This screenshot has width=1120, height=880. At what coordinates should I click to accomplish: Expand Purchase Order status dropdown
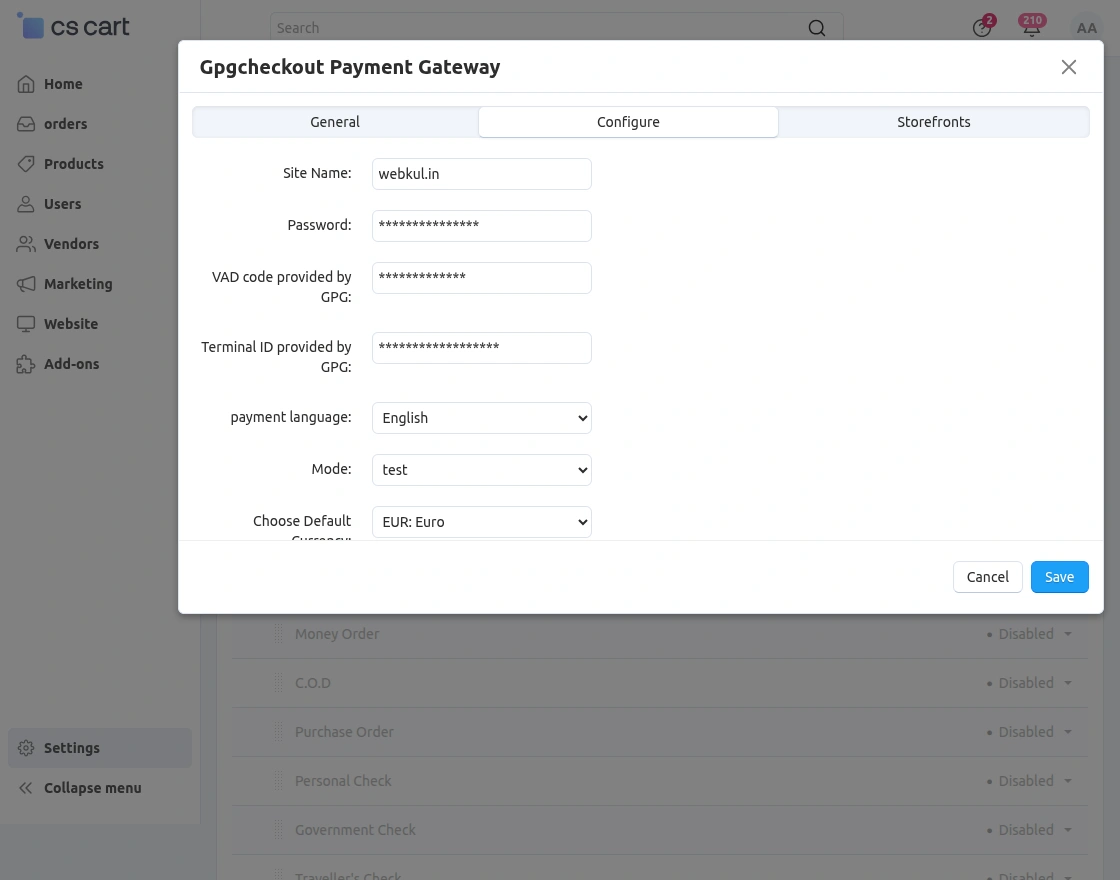(x=1029, y=731)
